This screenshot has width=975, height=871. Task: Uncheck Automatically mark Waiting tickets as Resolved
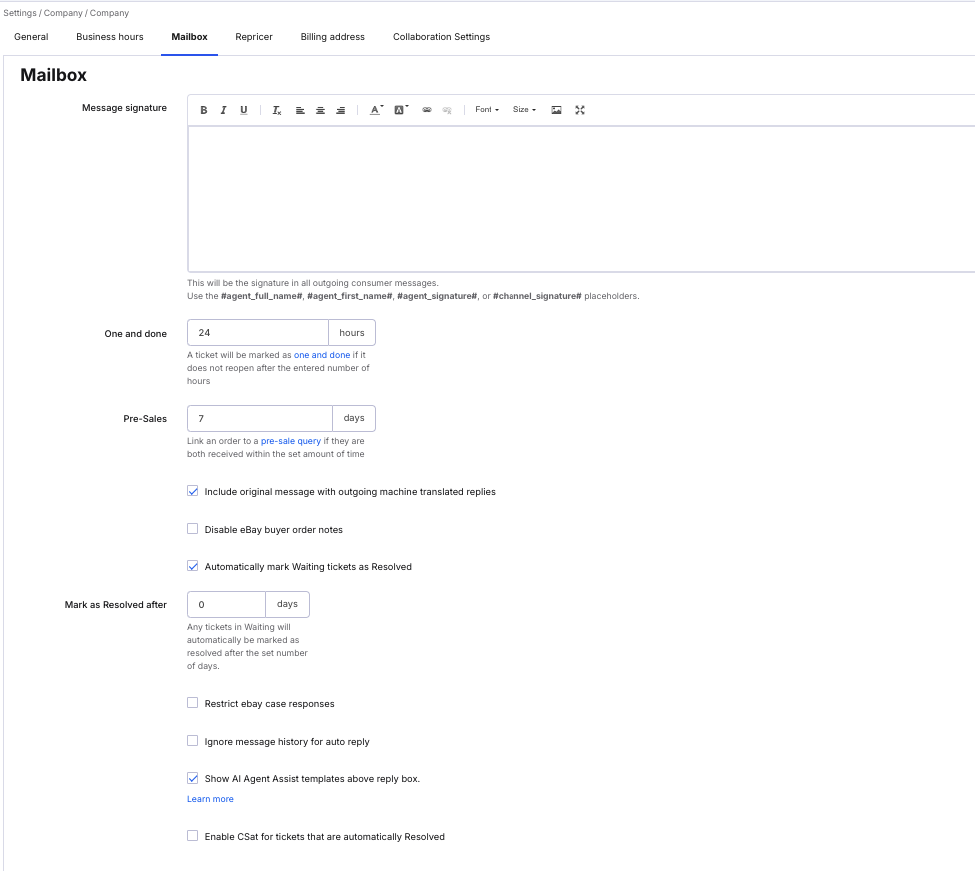[193, 566]
